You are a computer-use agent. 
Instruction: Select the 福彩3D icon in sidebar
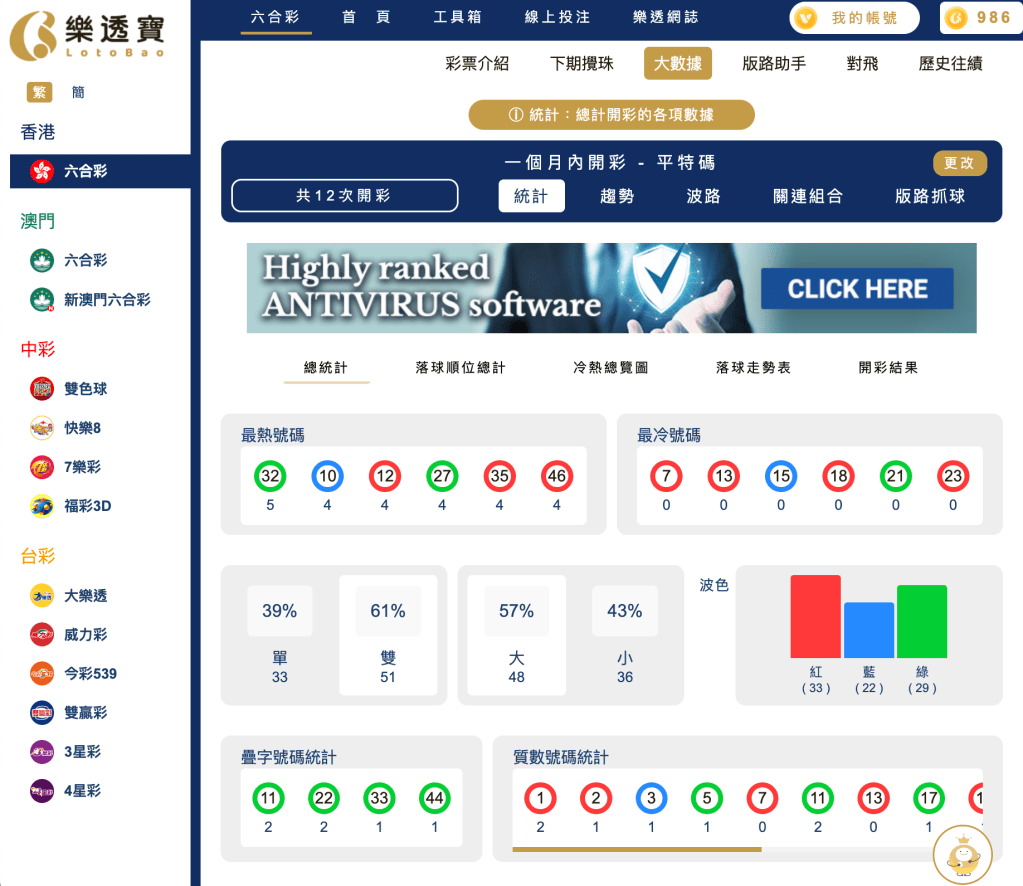(x=41, y=507)
